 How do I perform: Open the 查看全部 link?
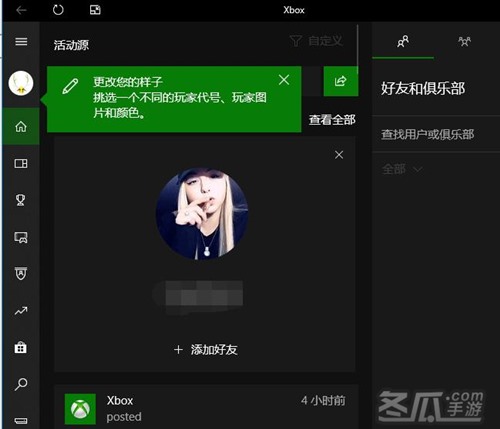click(332, 120)
